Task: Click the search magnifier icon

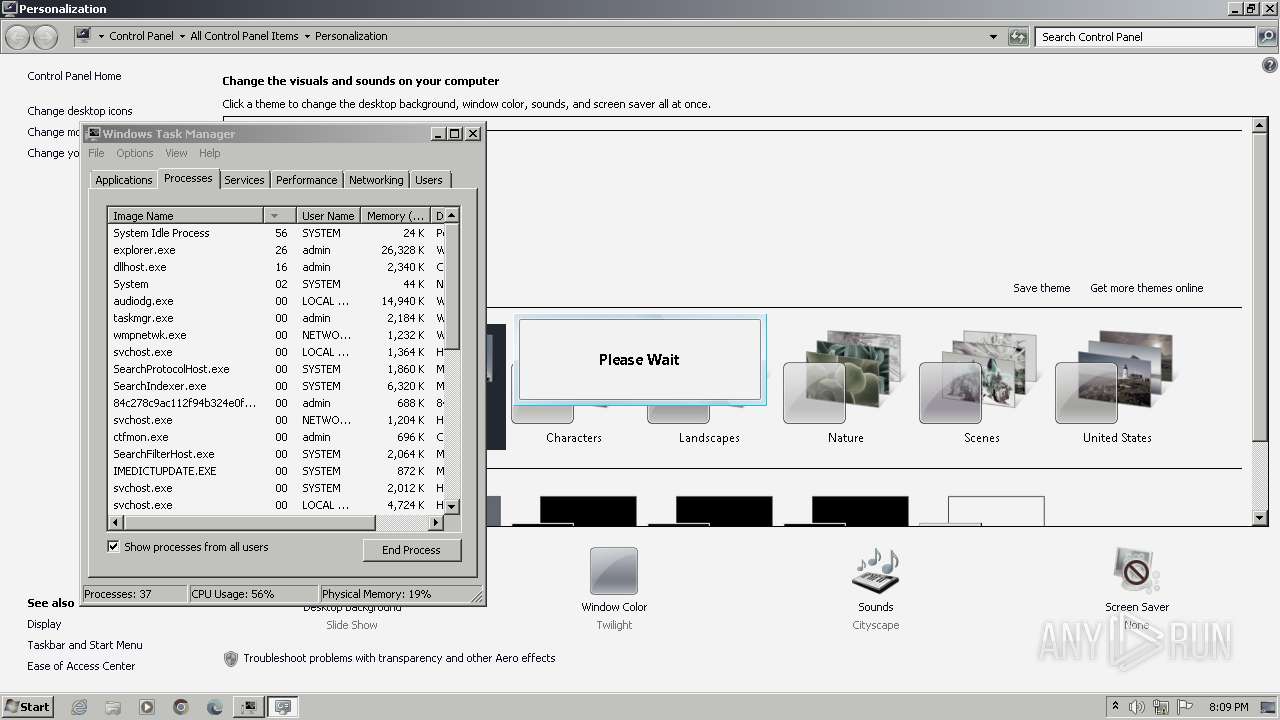Action: (x=1267, y=37)
